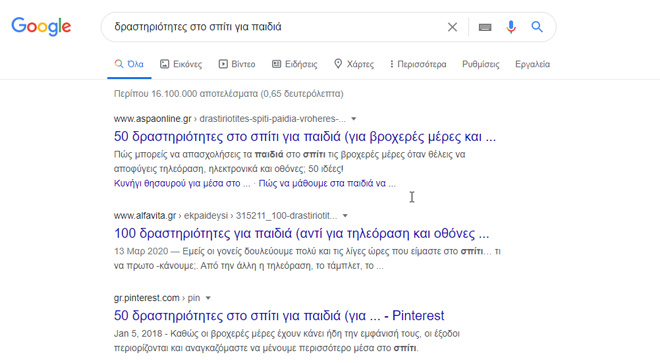This screenshot has height=363, width=660.
Task: Open the Χάρτες tab
Action: pyautogui.click(x=354, y=64)
